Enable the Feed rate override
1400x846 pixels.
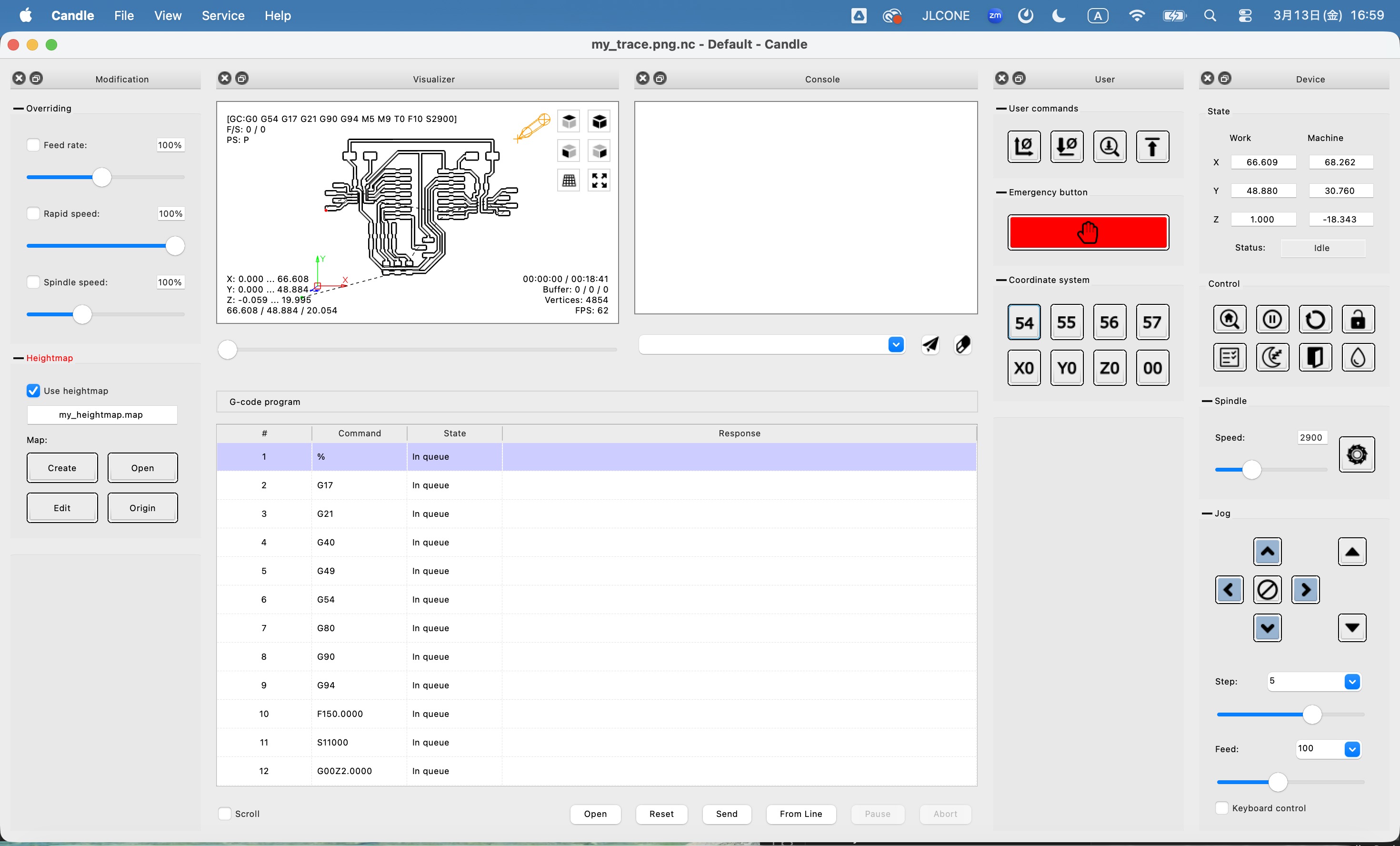(x=33, y=145)
